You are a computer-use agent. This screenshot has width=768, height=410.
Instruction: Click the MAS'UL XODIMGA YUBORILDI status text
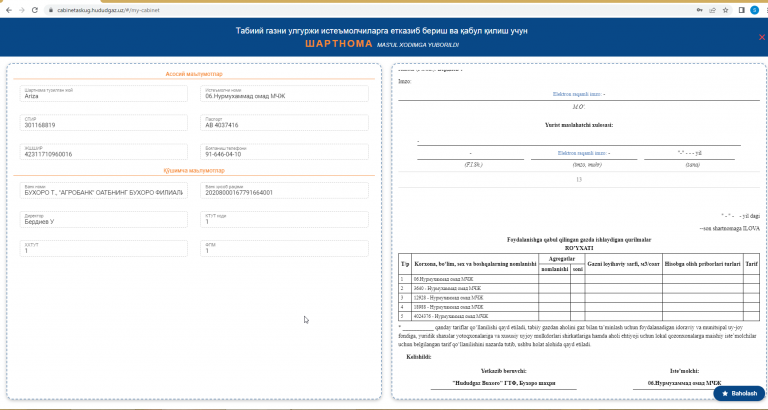click(x=418, y=45)
